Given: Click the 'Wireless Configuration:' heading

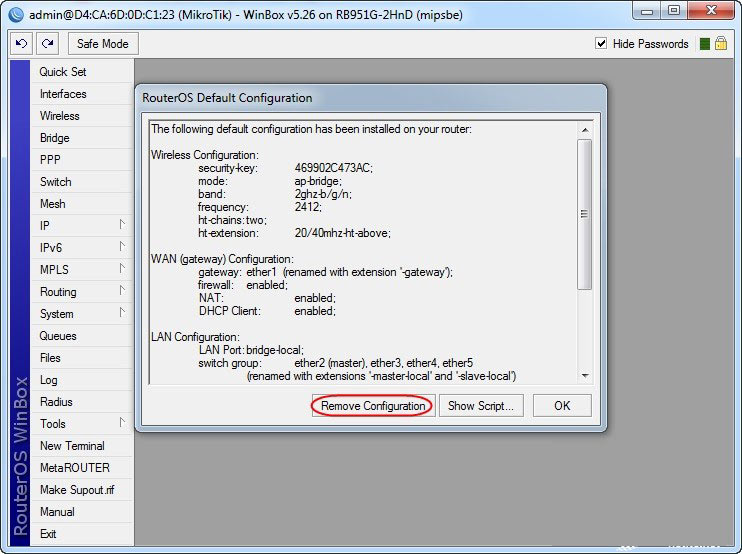Looking at the screenshot, I should click(205, 155).
